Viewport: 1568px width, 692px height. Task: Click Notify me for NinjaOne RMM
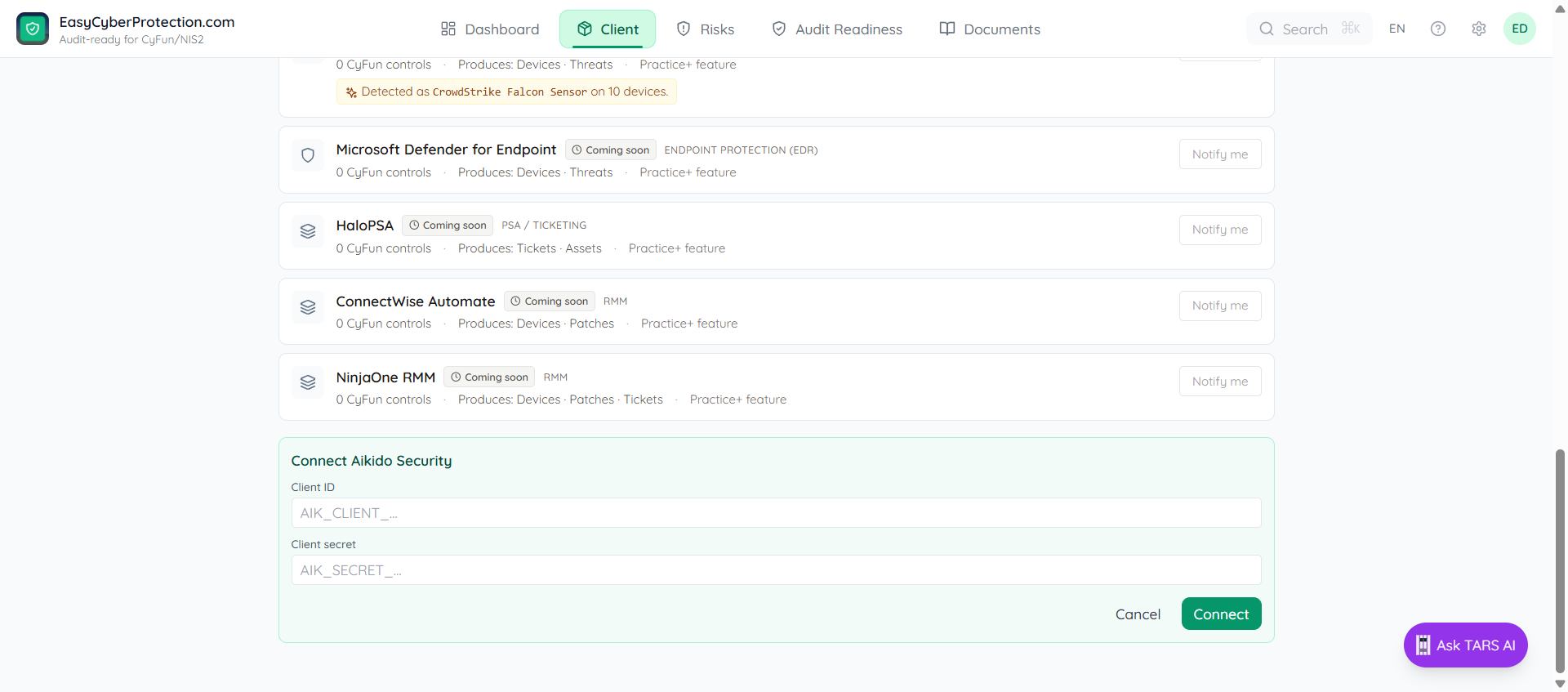coord(1220,382)
